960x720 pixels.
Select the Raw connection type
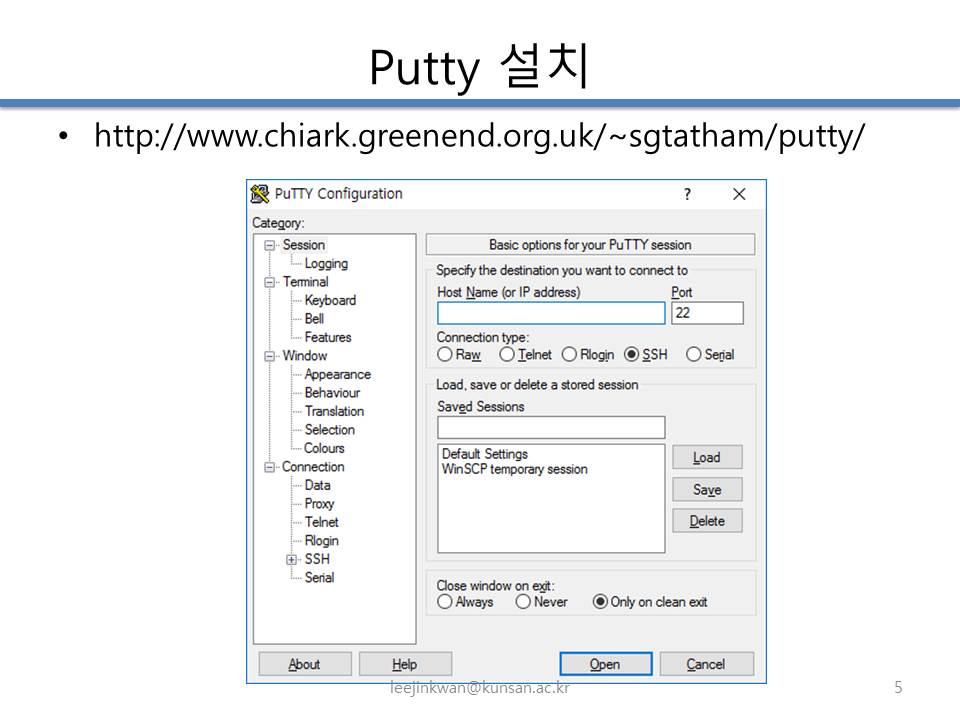pyautogui.click(x=445, y=355)
